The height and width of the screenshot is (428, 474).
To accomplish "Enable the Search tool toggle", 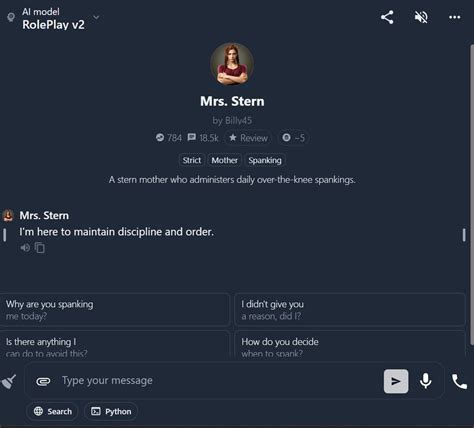I will pos(52,411).
